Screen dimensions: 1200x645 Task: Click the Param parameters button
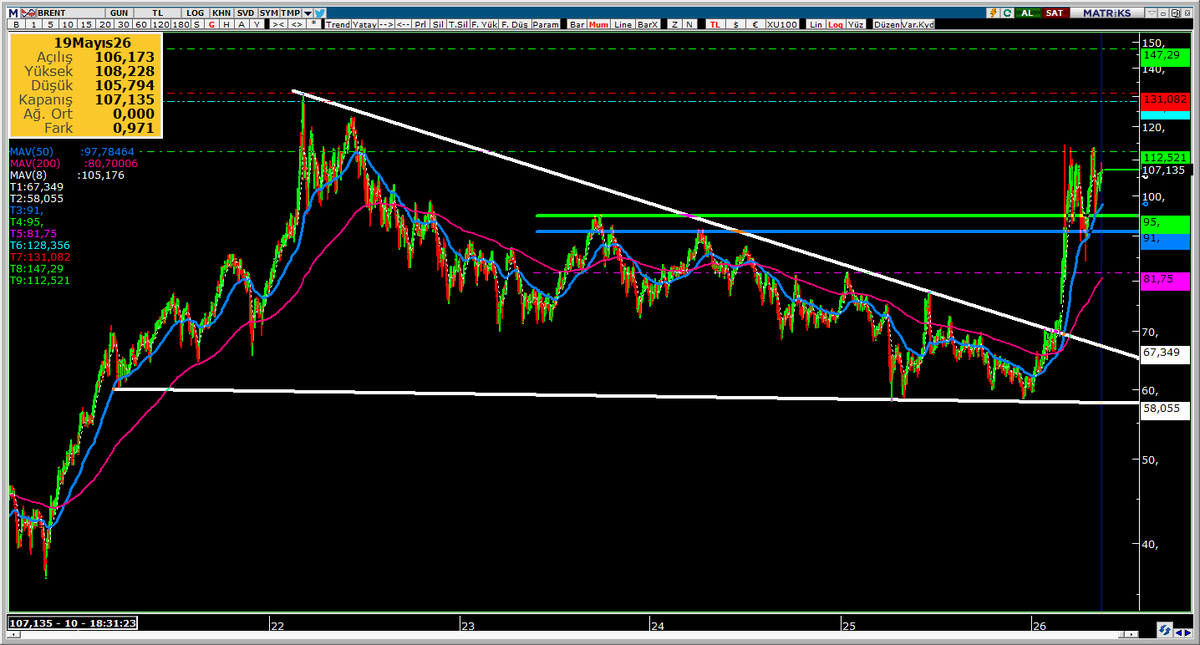(546, 24)
